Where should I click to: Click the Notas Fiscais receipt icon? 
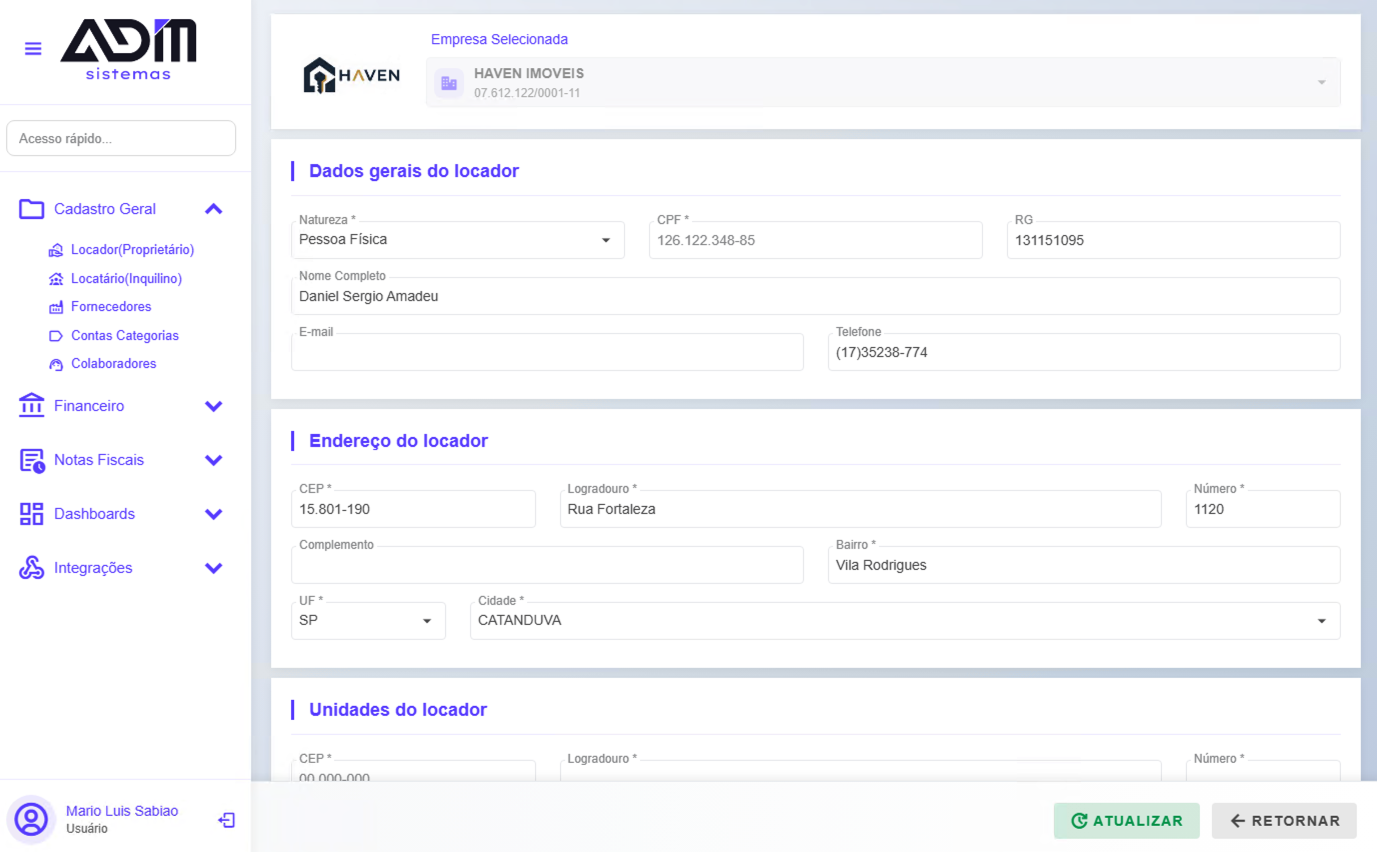pyautogui.click(x=32, y=460)
